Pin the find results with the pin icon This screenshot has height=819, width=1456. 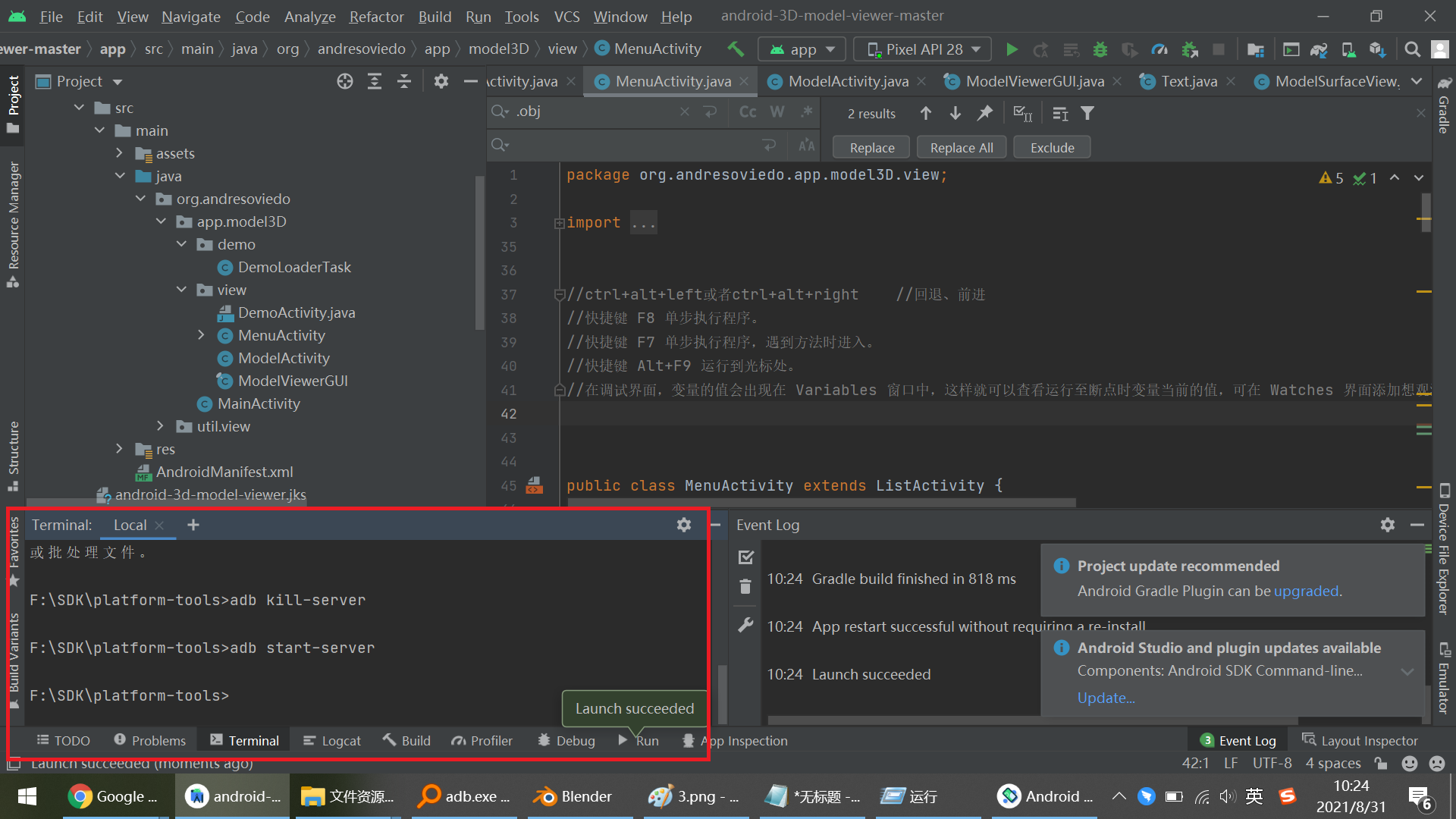[x=985, y=113]
